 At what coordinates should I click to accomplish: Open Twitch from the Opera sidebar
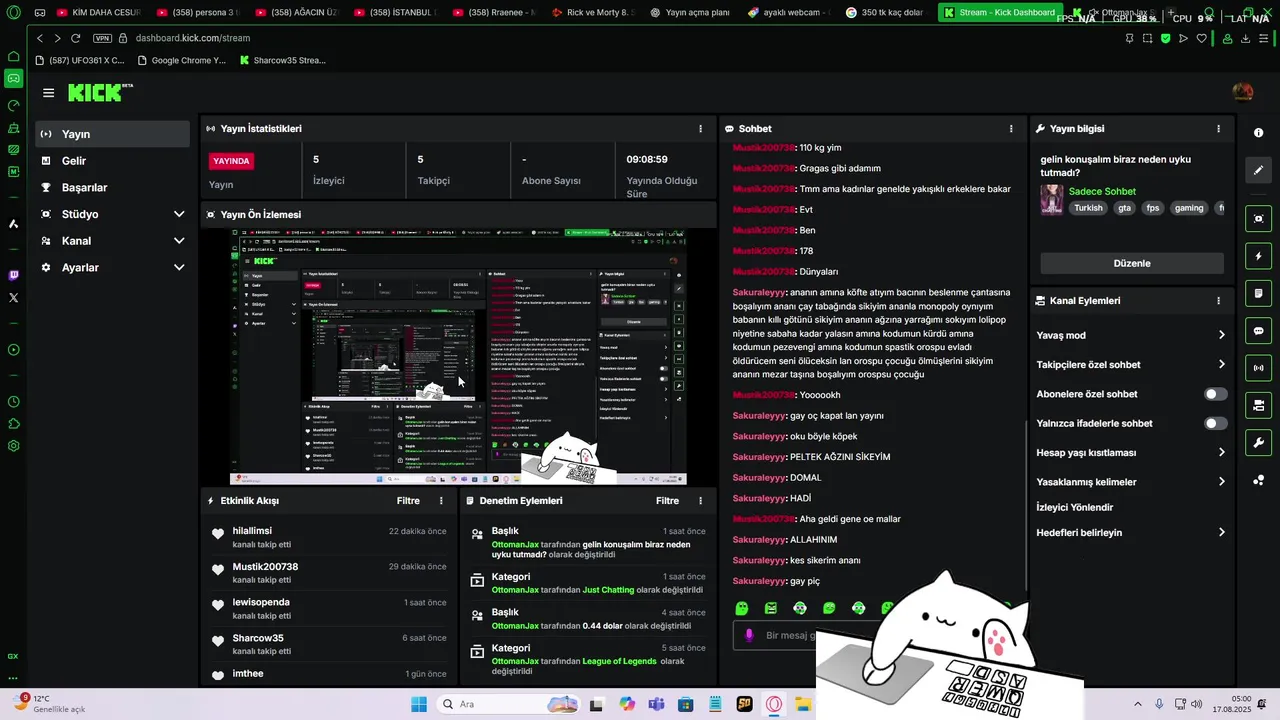[13, 275]
